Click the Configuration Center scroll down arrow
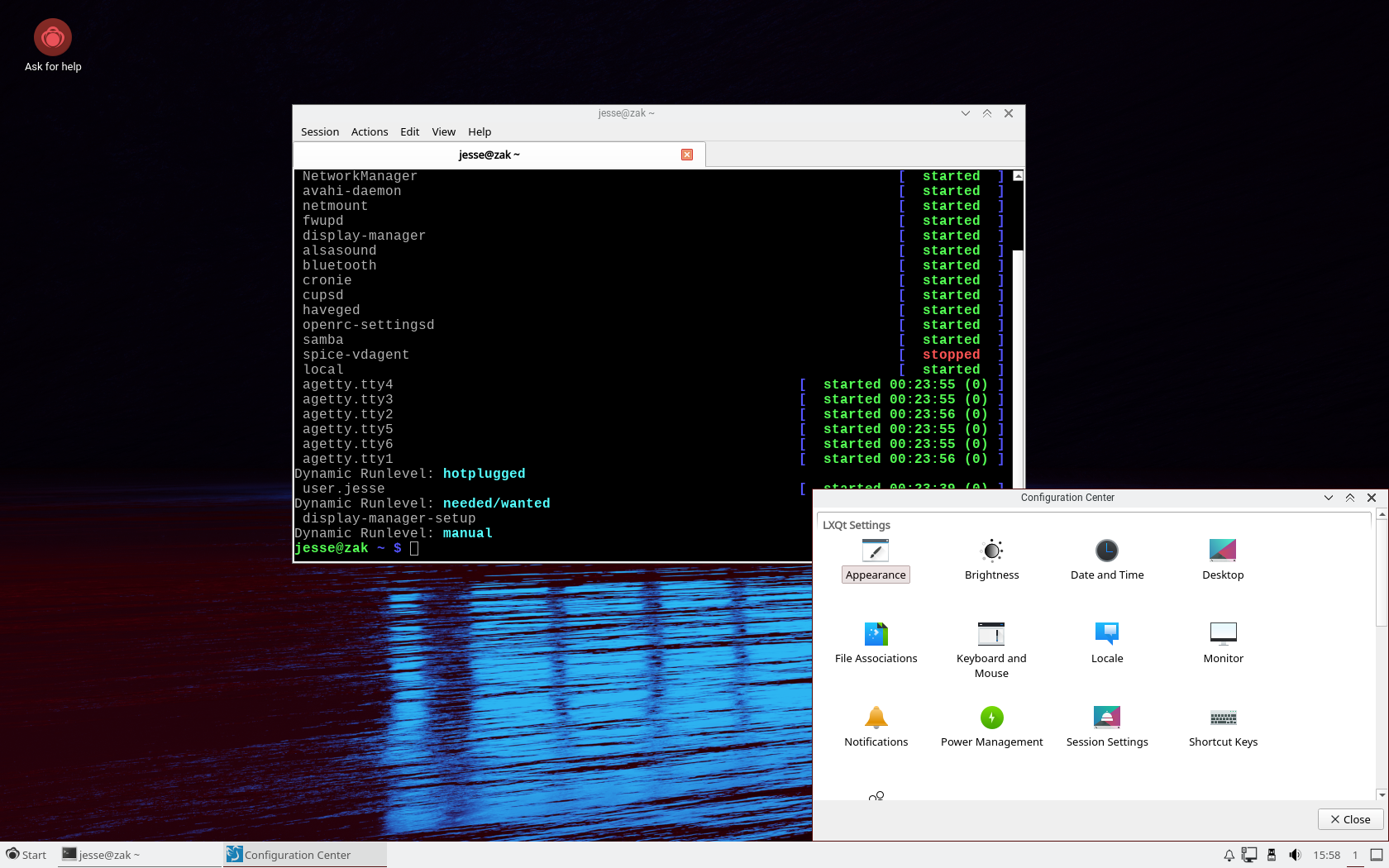Image resolution: width=1389 pixels, height=868 pixels. (x=1382, y=794)
